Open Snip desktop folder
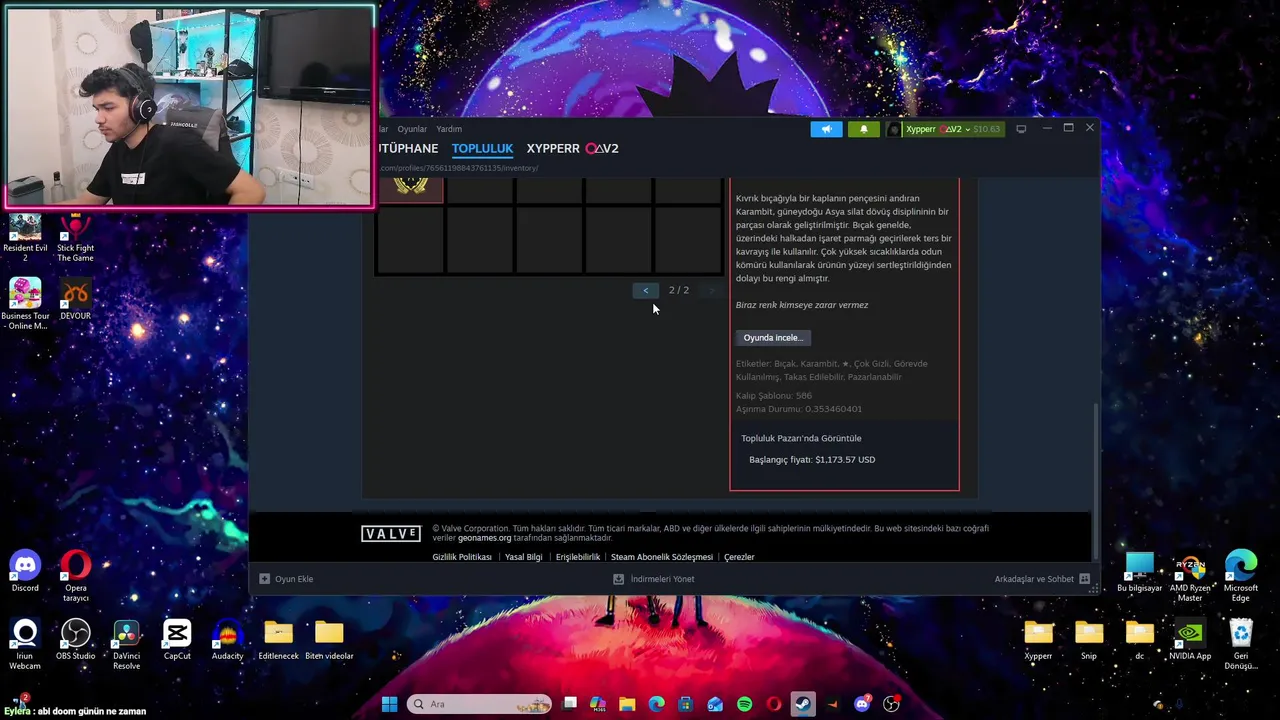The image size is (1280, 720). click(1089, 640)
